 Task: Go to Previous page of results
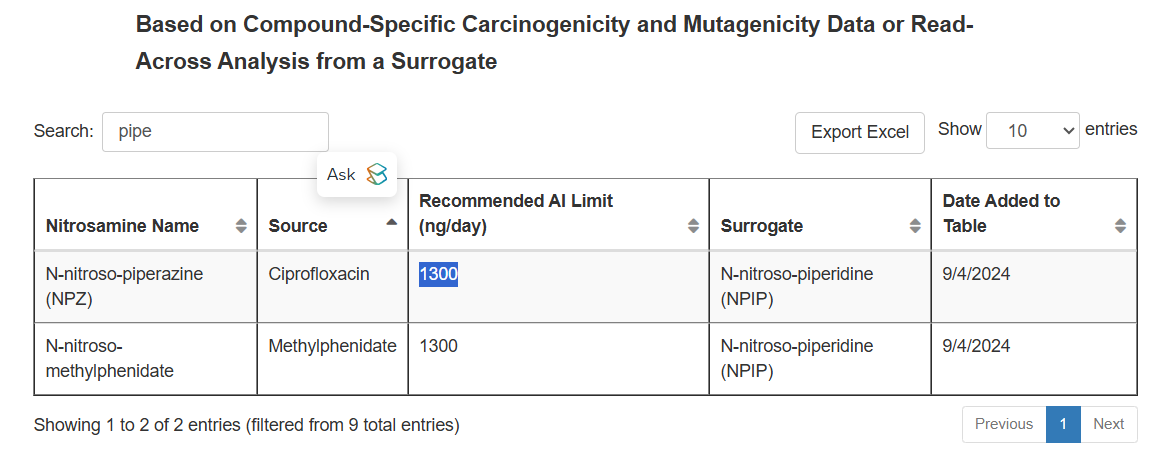point(1004,424)
